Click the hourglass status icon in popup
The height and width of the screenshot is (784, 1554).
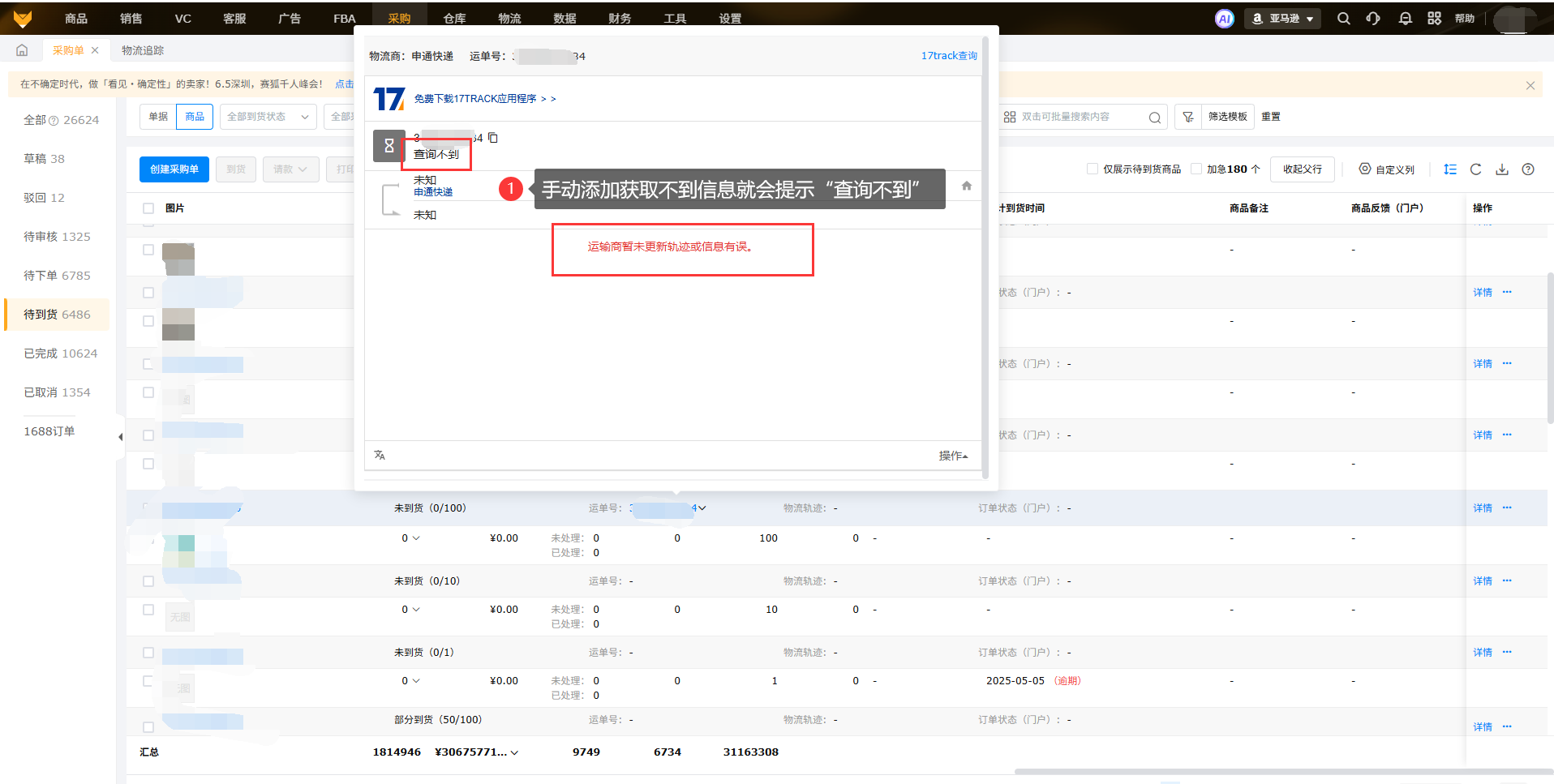388,146
